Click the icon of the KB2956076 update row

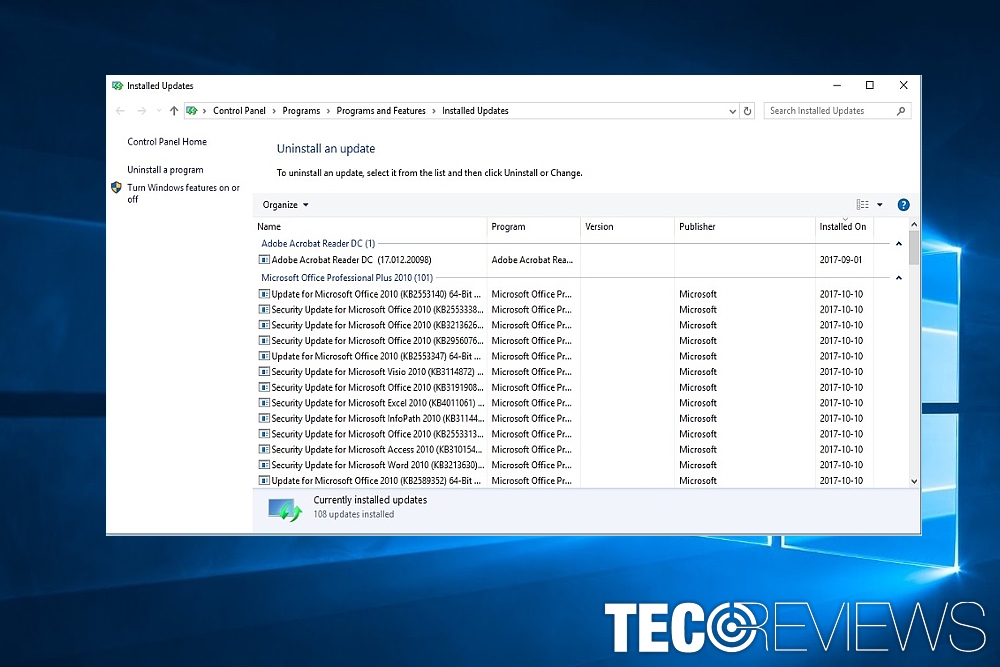tap(264, 341)
